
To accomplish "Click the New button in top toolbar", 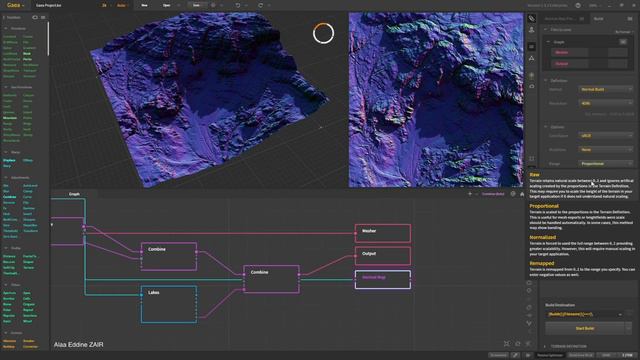I will 144,5.
